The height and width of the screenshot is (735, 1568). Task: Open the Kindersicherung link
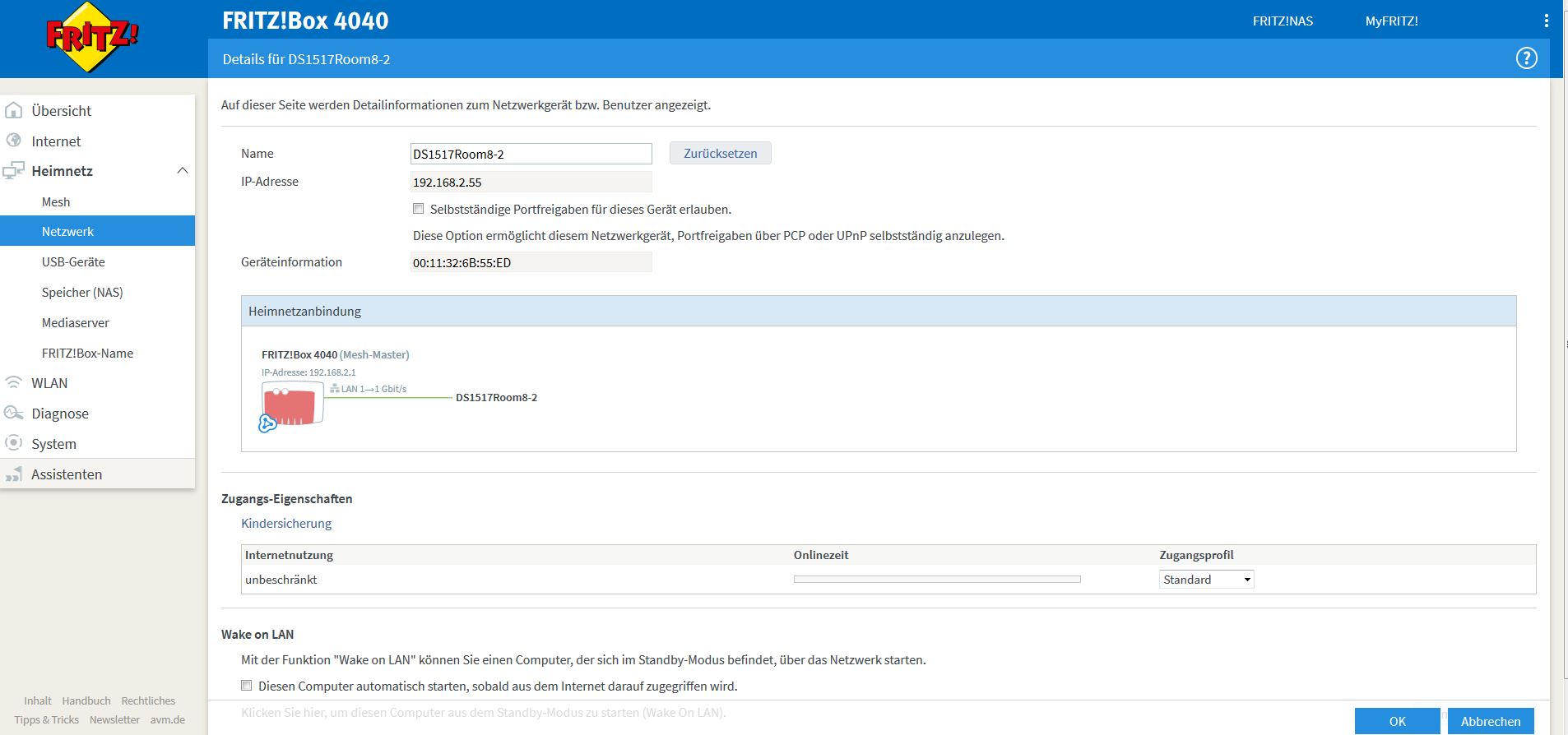[286, 523]
